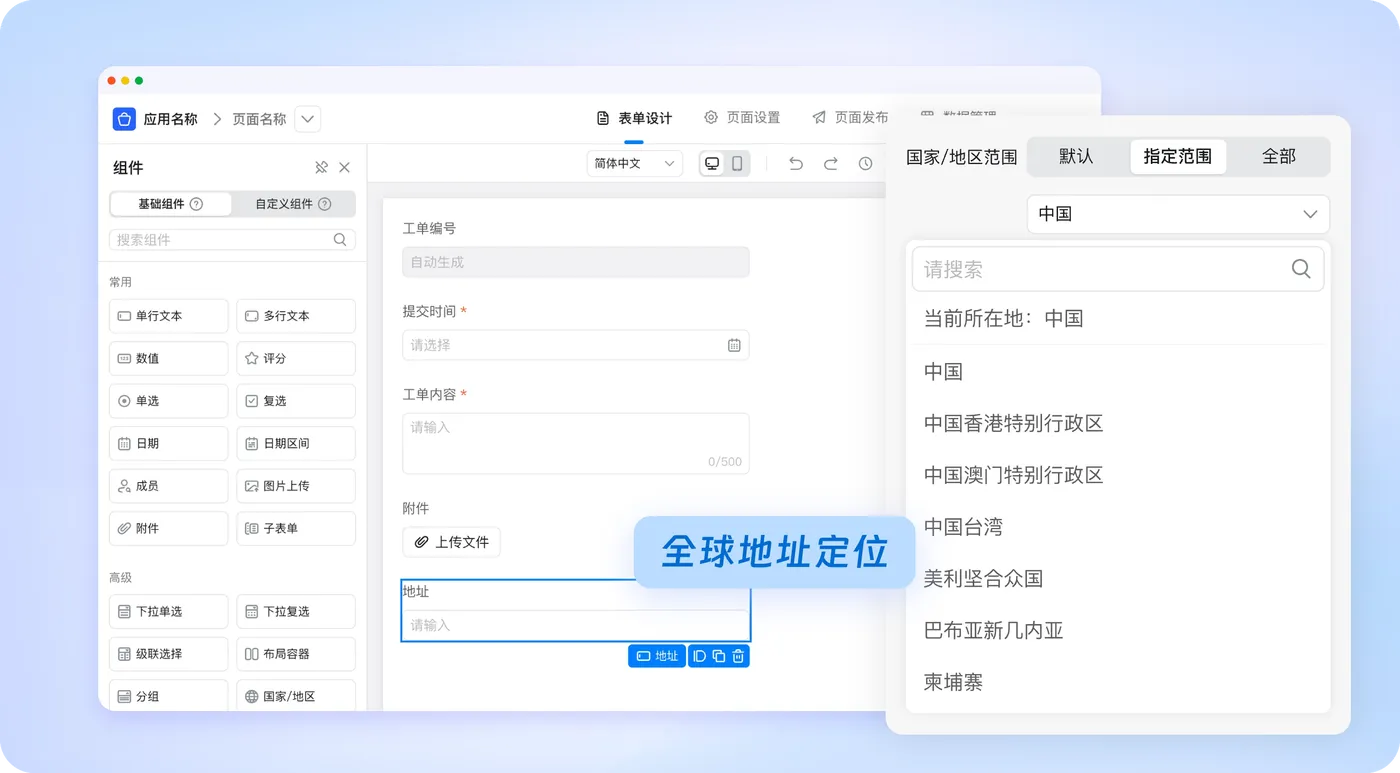The height and width of the screenshot is (773, 1400).
Task: Set 国家/地区范围 to 默认
Action: pos(1076,156)
